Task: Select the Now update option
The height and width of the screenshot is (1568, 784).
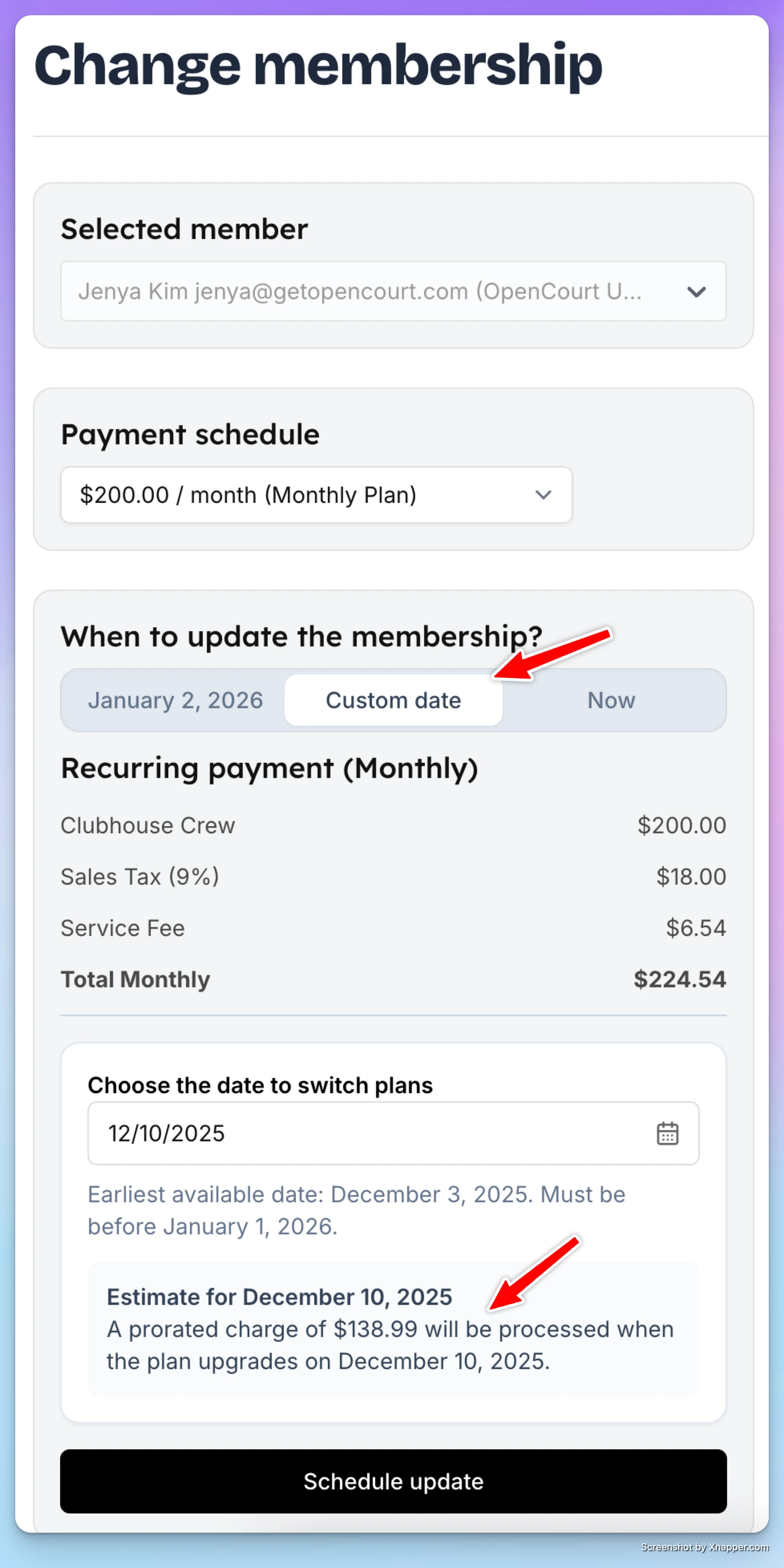Action: tap(611, 700)
